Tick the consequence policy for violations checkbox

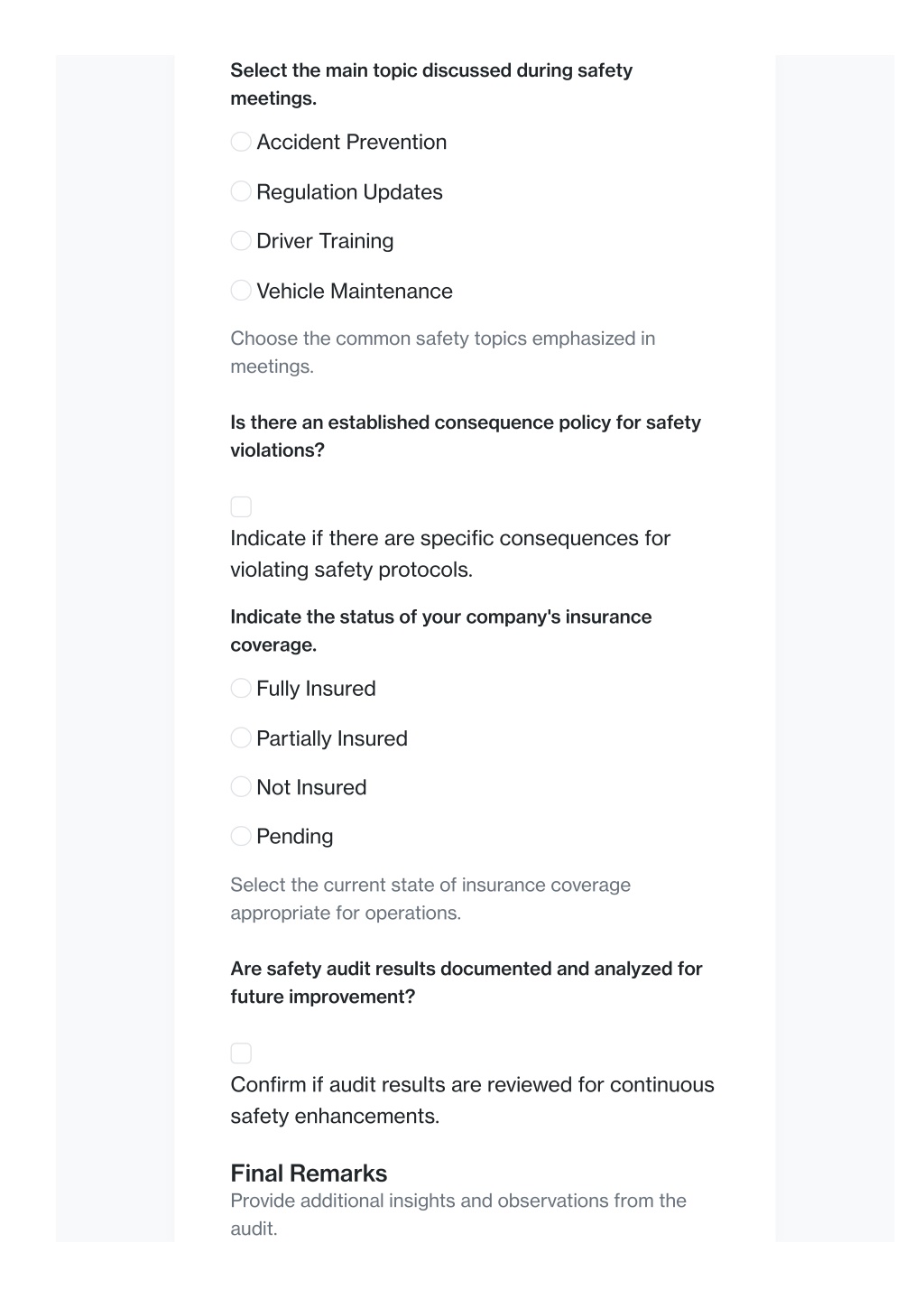click(x=241, y=506)
